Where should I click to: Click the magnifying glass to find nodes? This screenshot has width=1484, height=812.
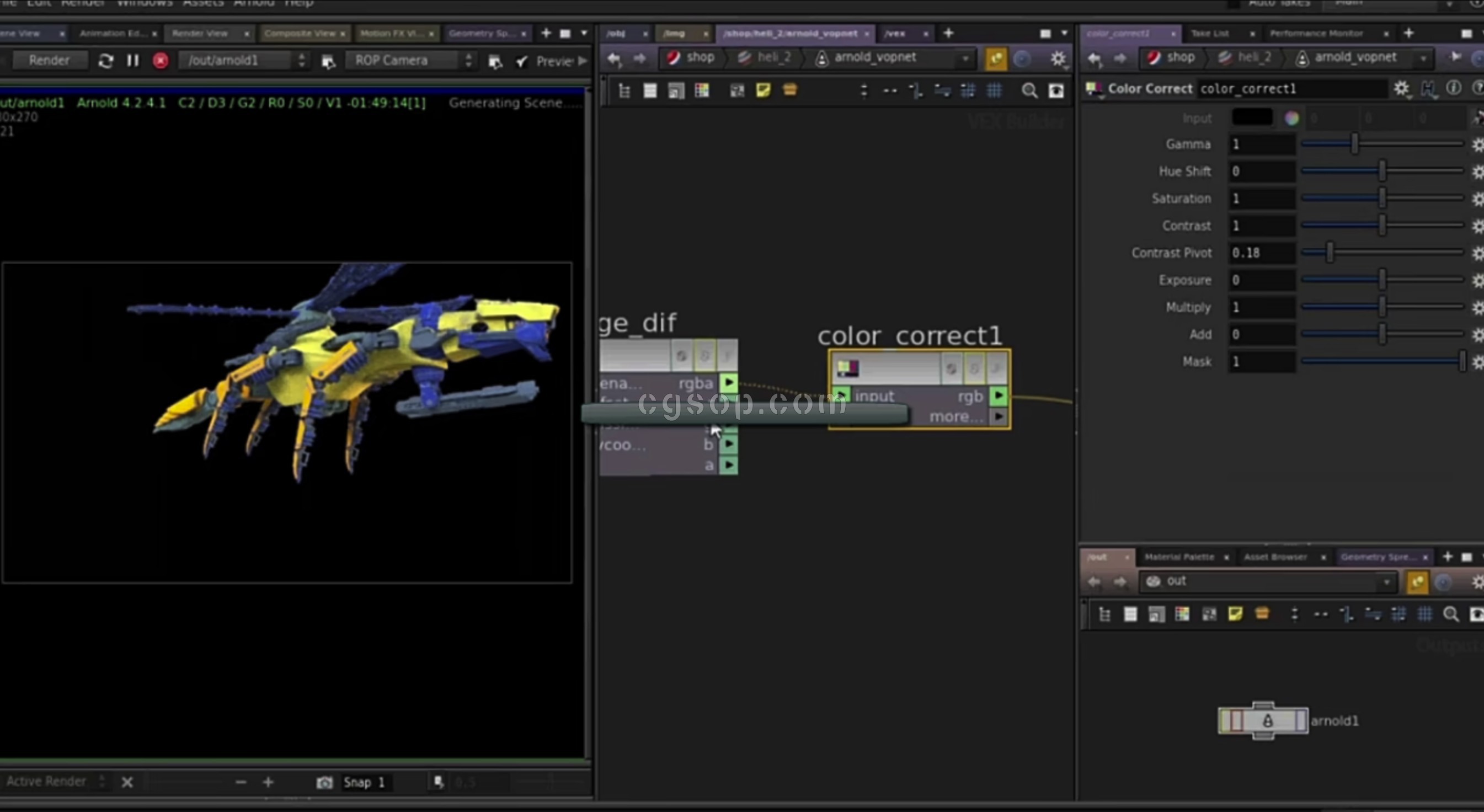[1030, 90]
